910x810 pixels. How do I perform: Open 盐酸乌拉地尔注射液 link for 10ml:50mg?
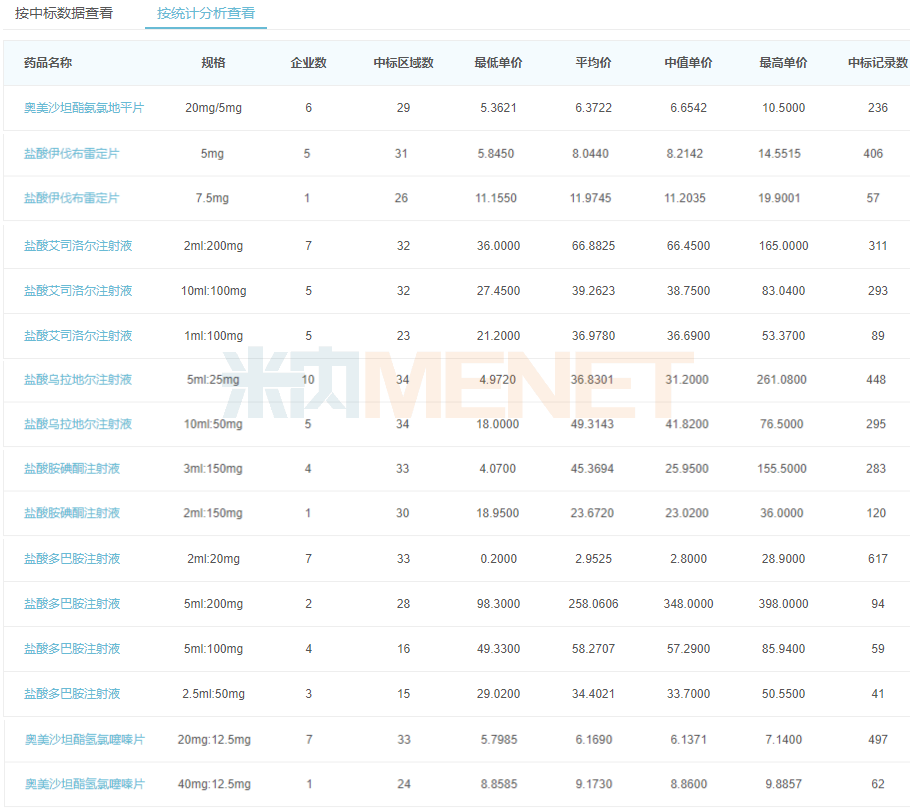[x=78, y=424]
